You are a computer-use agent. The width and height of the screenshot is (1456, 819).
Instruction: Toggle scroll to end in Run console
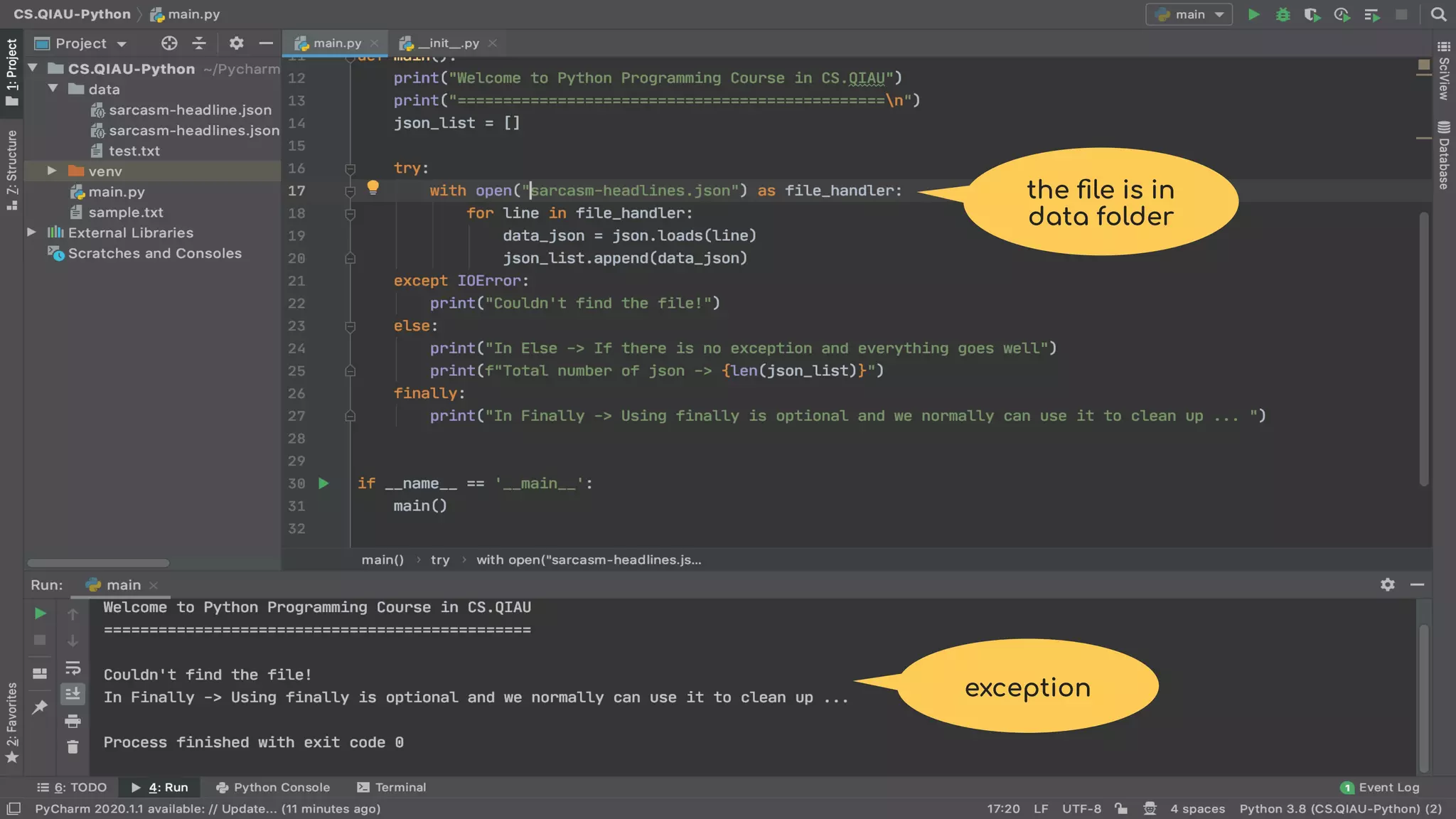(73, 694)
